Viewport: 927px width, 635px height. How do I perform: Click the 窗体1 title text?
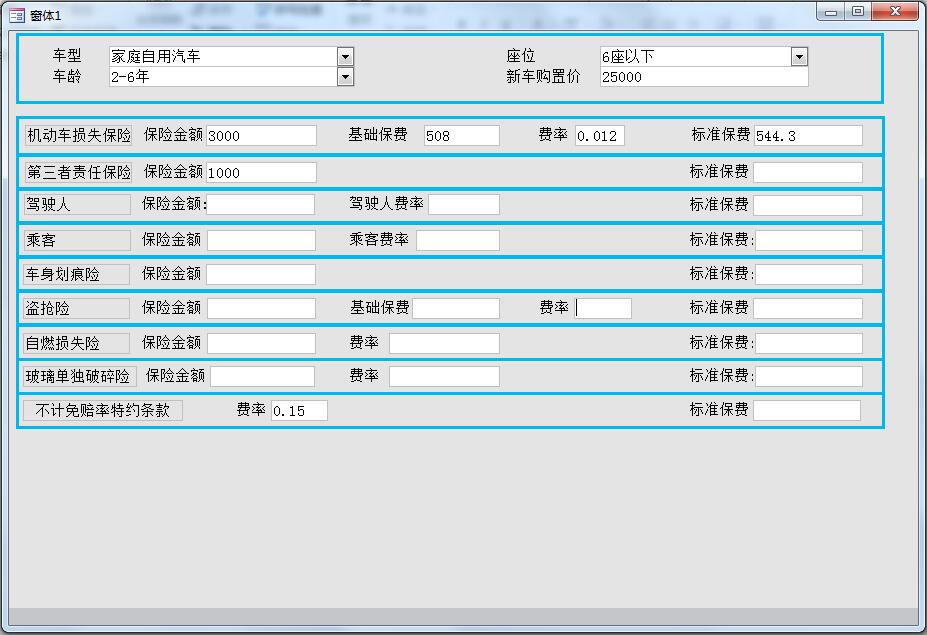pyautogui.click(x=46, y=16)
